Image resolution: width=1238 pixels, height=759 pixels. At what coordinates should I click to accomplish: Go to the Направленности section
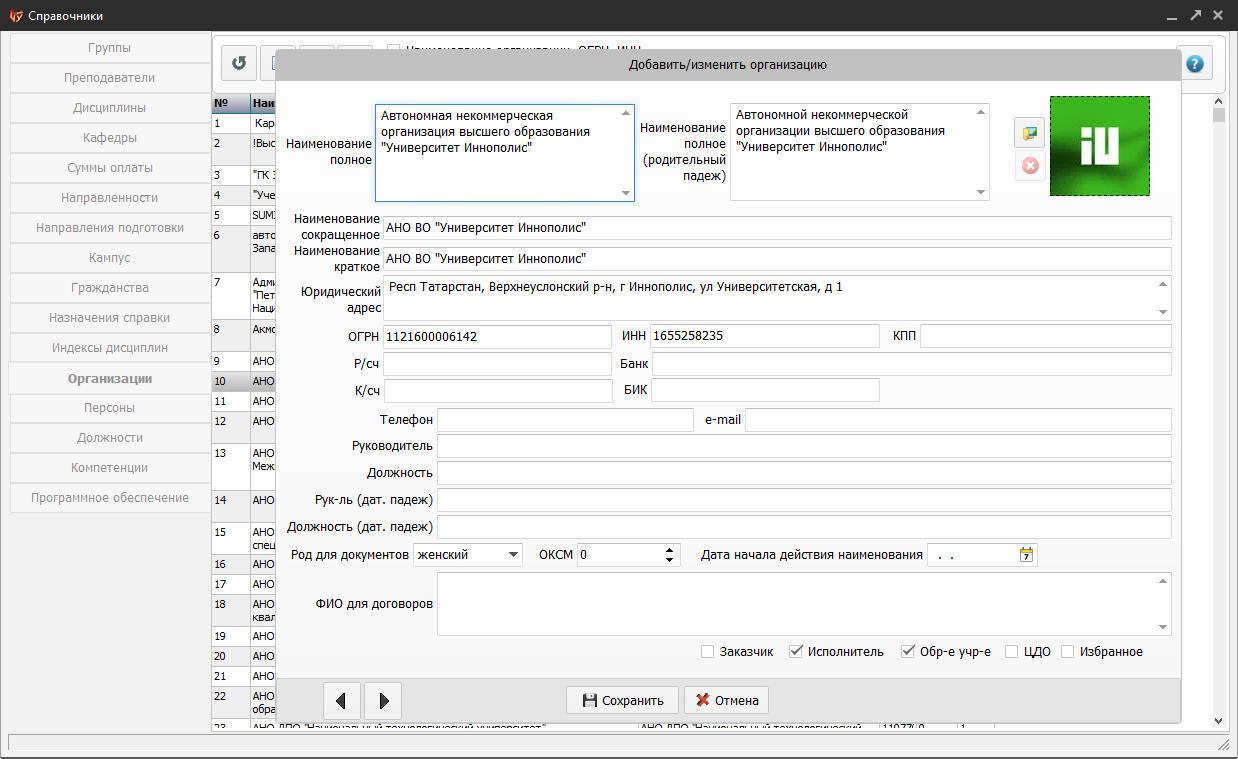coord(110,198)
